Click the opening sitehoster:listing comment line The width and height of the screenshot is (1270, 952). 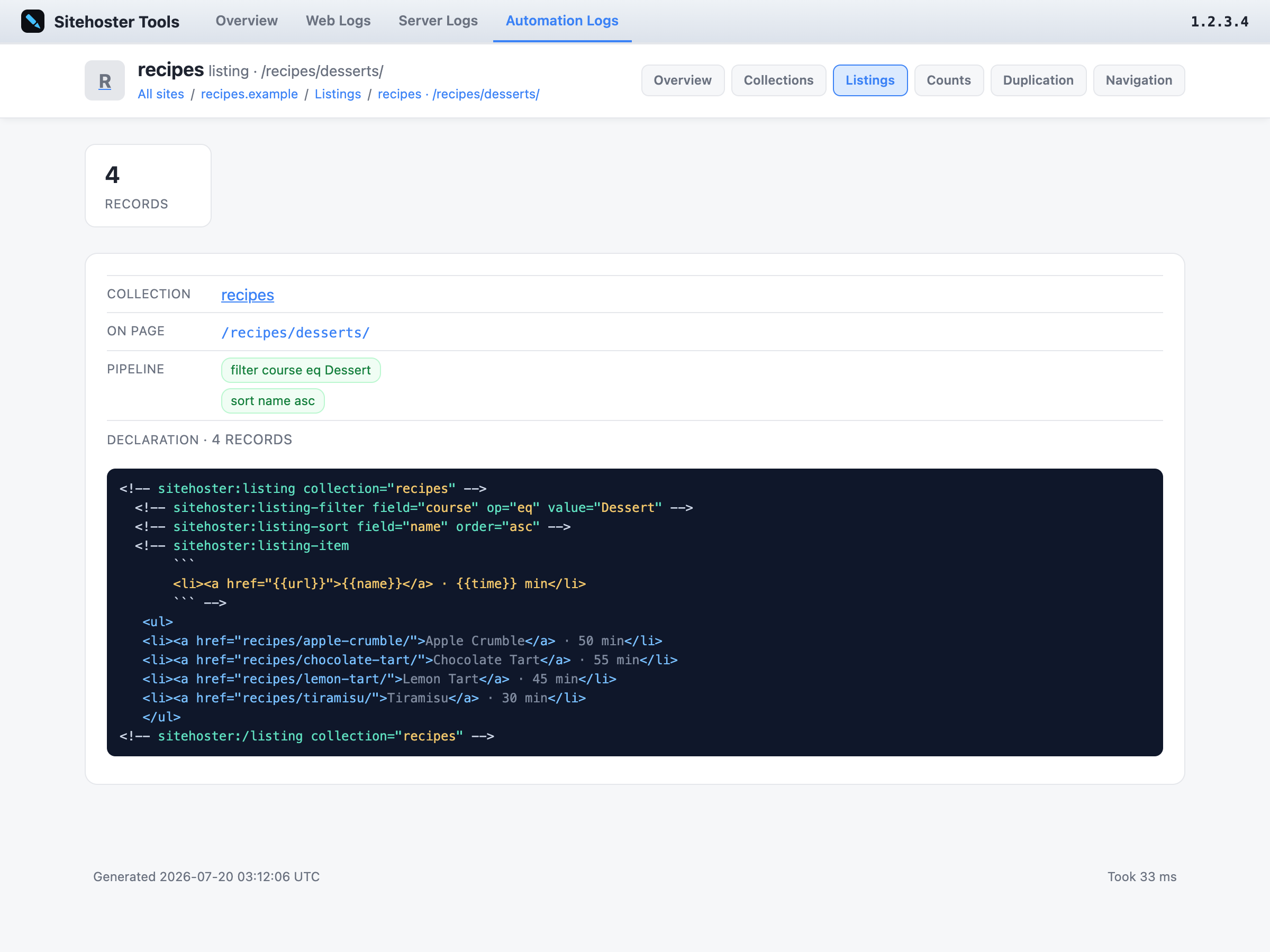tap(303, 489)
